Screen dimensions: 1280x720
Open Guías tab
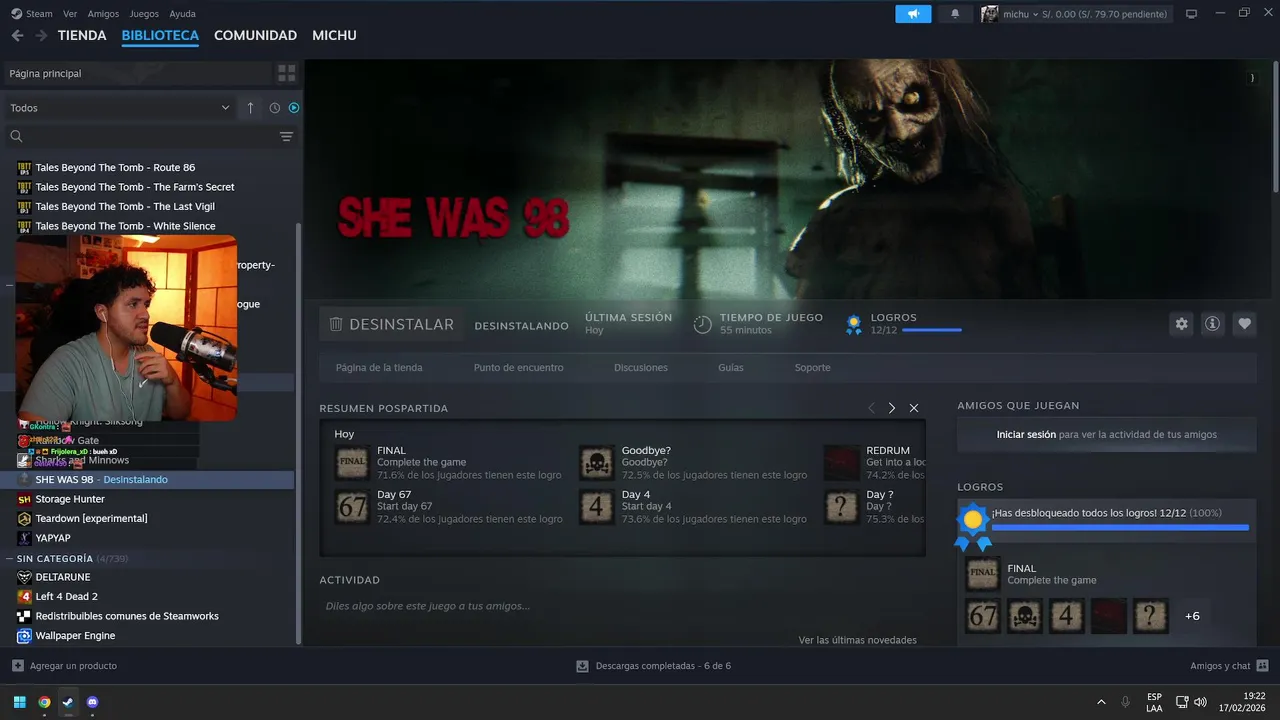731,367
